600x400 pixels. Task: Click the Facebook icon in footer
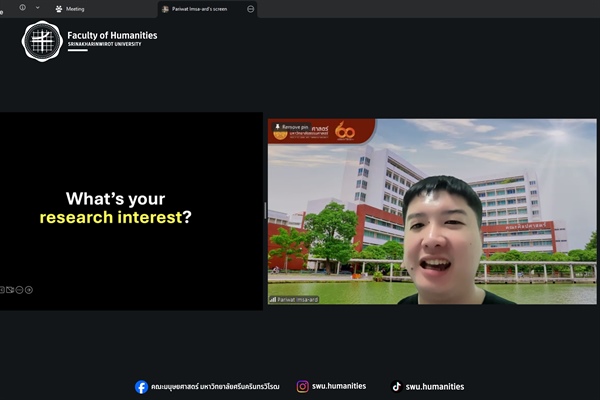click(x=142, y=387)
